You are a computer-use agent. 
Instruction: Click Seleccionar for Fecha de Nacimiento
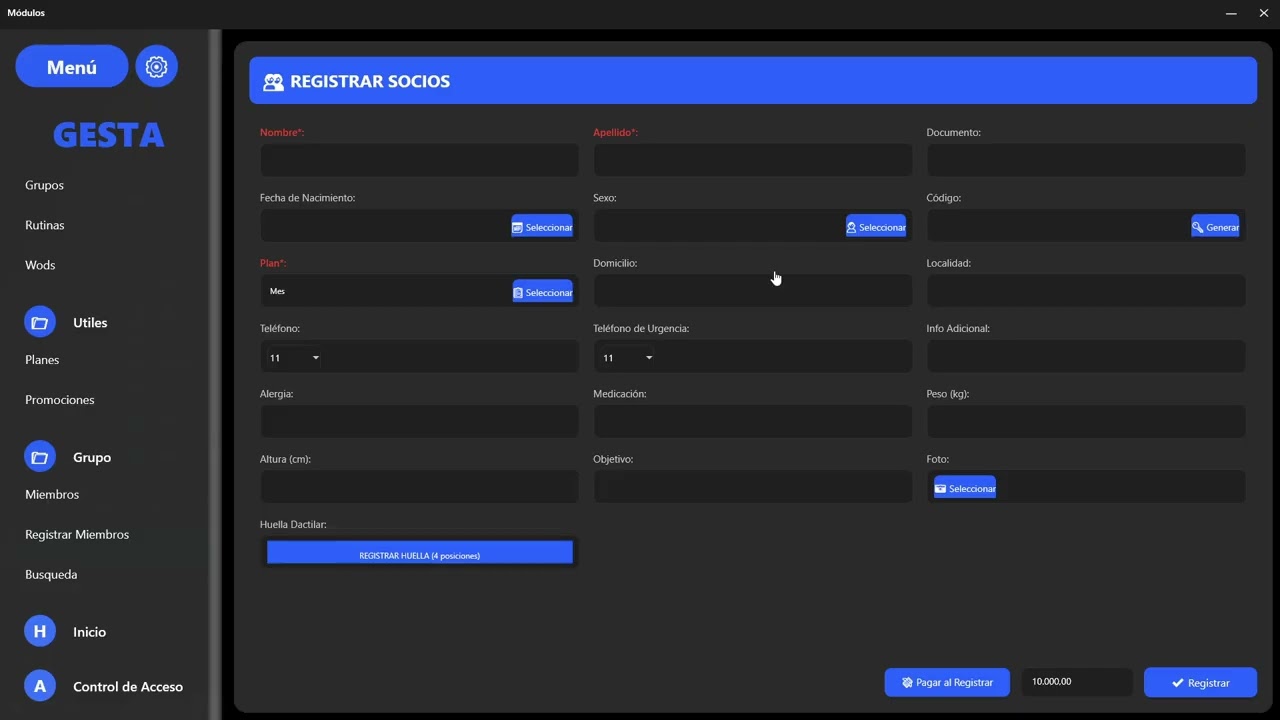point(542,227)
